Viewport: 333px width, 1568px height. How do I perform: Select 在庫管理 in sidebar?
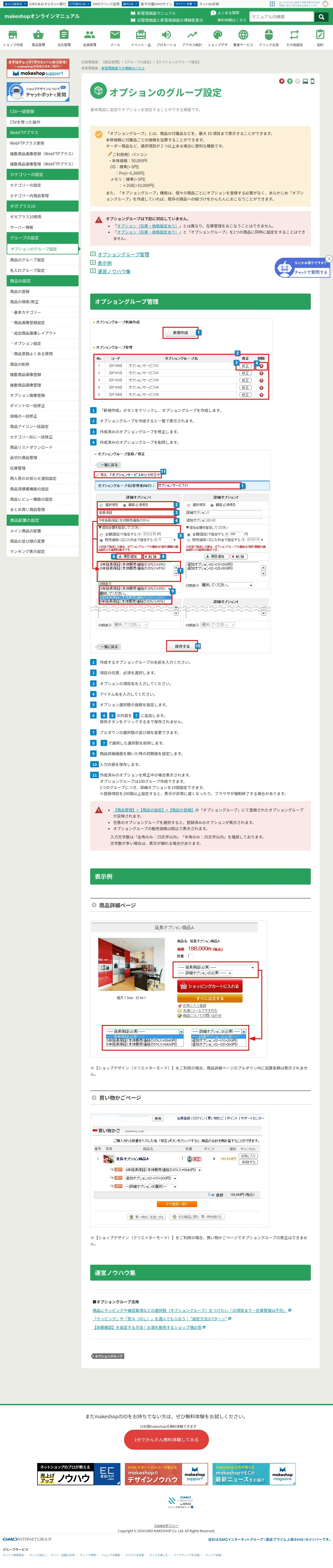[42, 468]
